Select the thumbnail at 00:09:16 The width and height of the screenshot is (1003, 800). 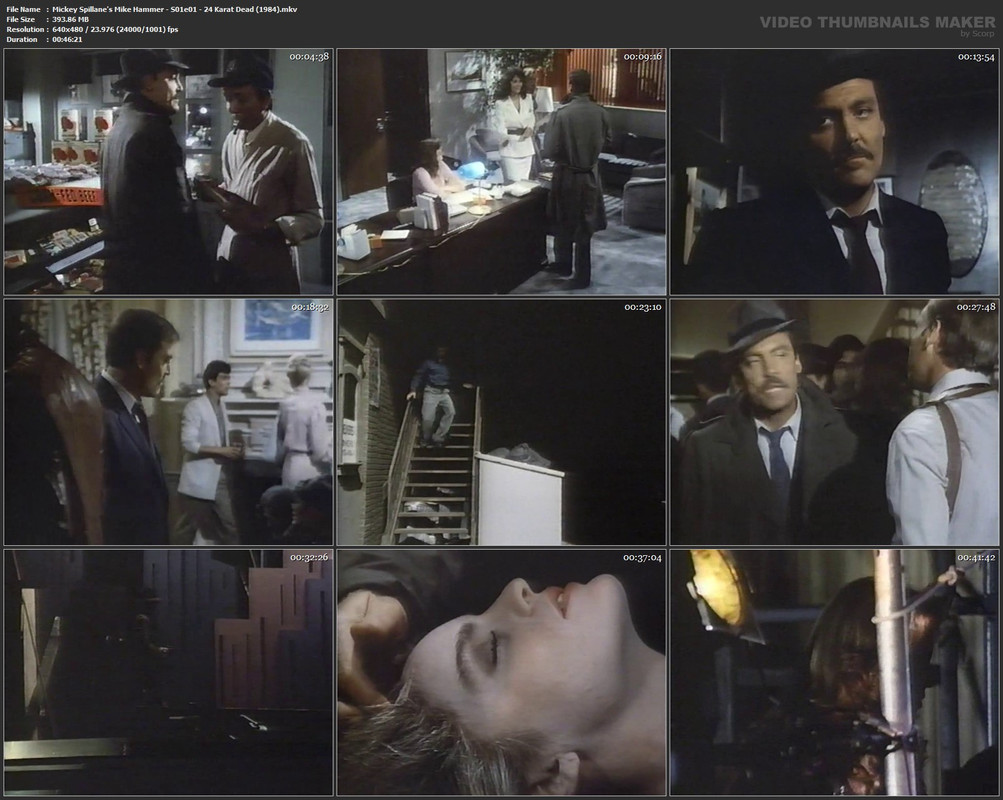pyautogui.click(x=502, y=172)
